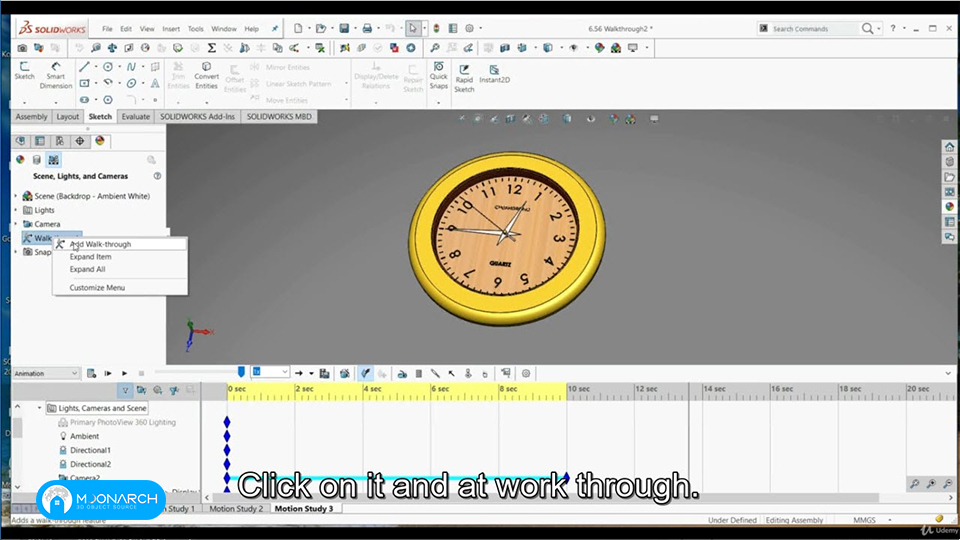960x540 pixels.
Task: Click the Ambient keyframe diamond at 0 sec
Action: click(x=227, y=436)
